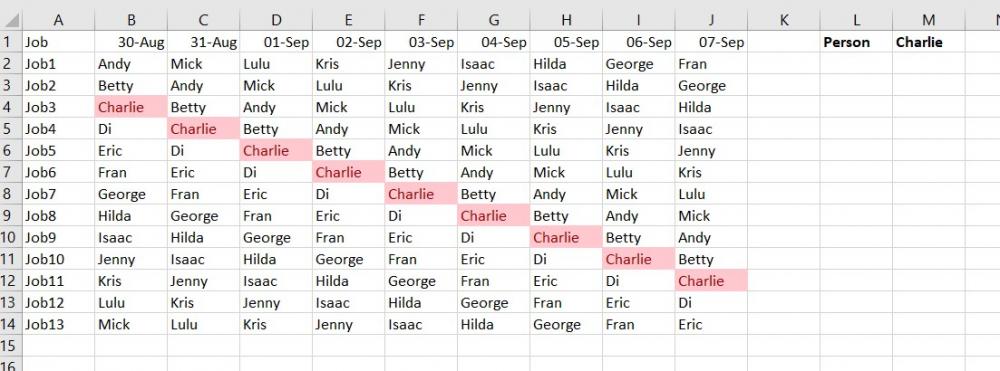Click the Job header cell A1

click(58, 42)
